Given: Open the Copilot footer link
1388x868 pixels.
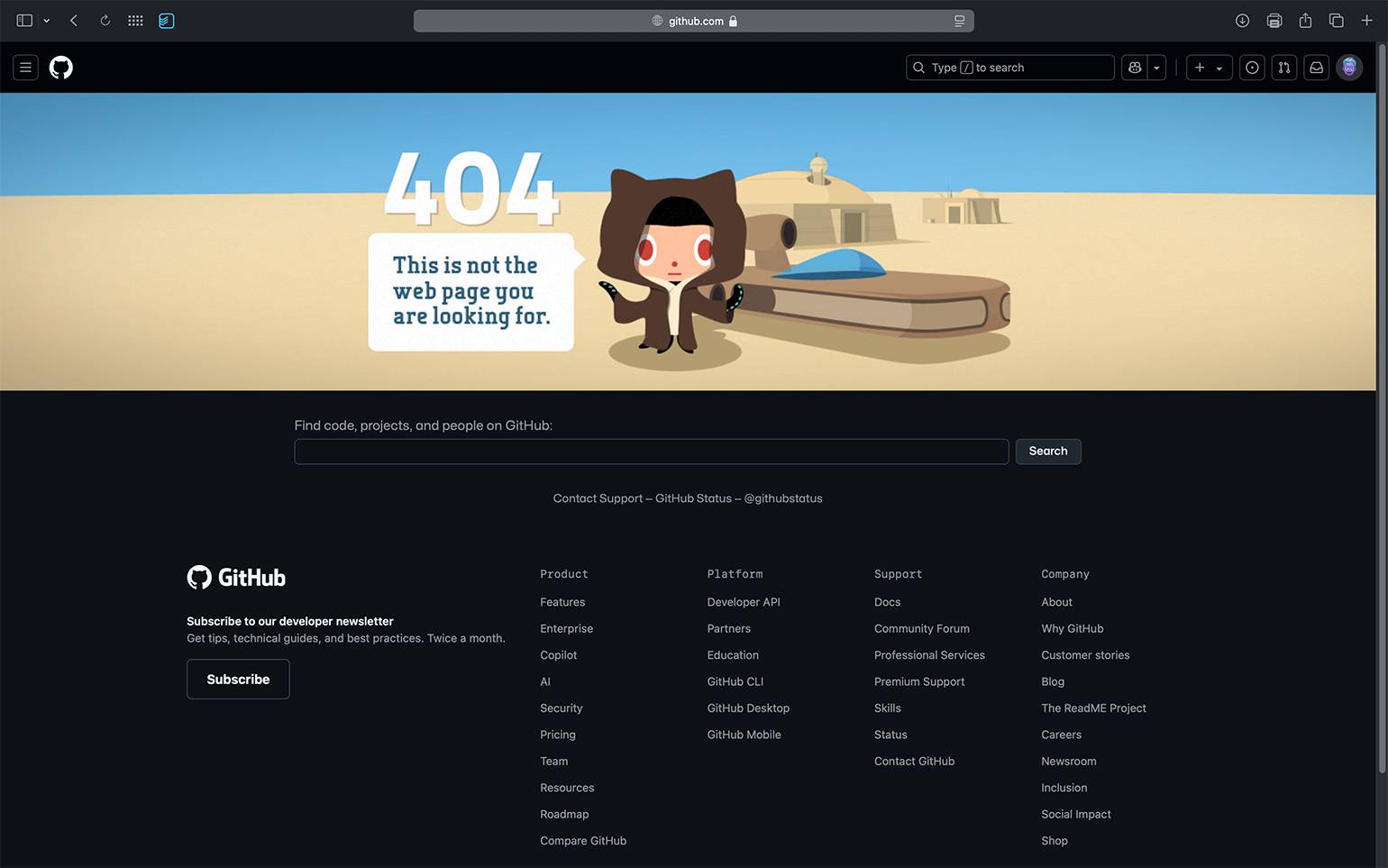Looking at the screenshot, I should pos(558,655).
